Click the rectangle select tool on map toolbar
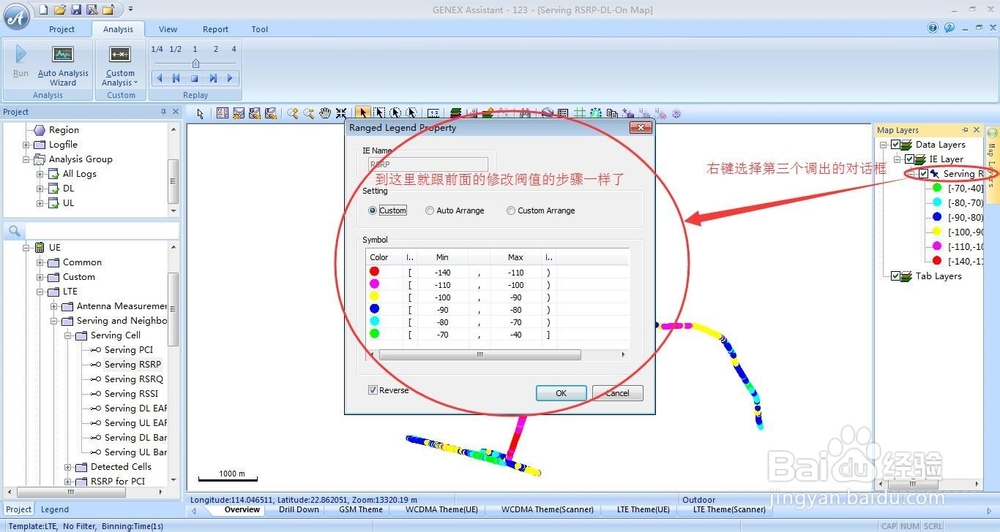Image resolution: width=1000 pixels, height=532 pixels. (x=379, y=113)
